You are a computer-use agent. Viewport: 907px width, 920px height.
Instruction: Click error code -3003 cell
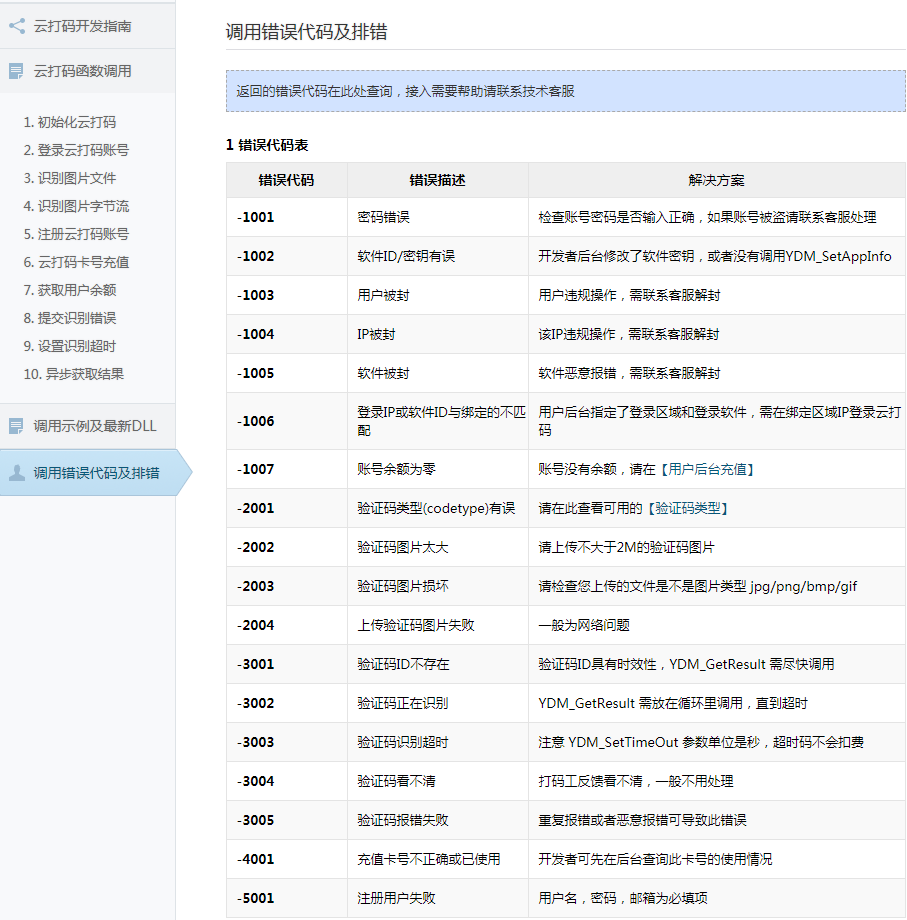(287, 742)
